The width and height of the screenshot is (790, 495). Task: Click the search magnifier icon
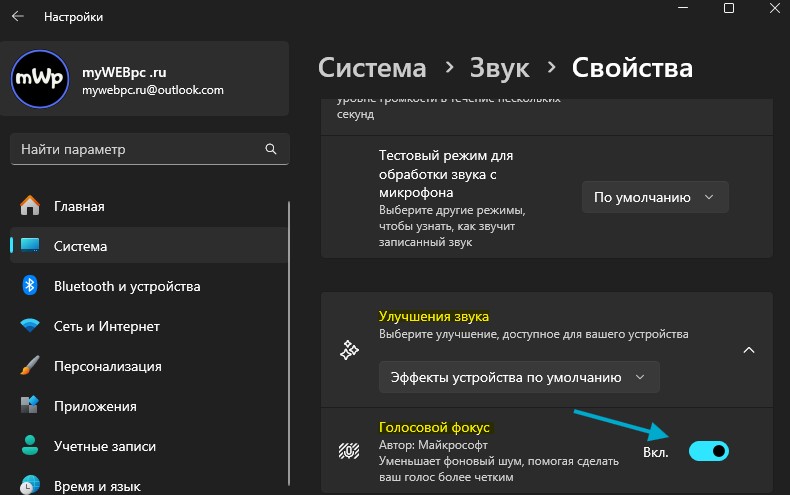[x=270, y=149]
